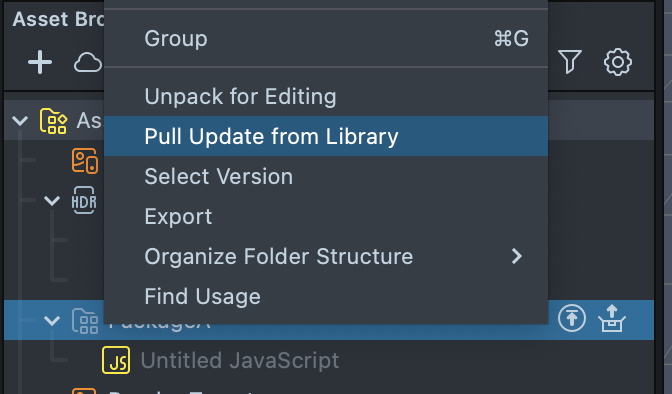
Task: Click the yellow assets folder icon
Action: (54, 121)
